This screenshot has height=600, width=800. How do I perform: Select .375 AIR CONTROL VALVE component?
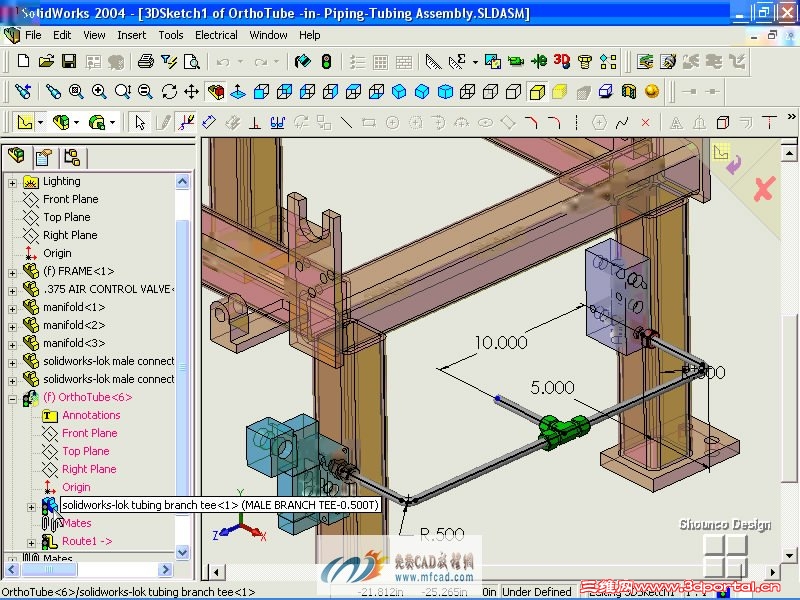tap(107, 289)
